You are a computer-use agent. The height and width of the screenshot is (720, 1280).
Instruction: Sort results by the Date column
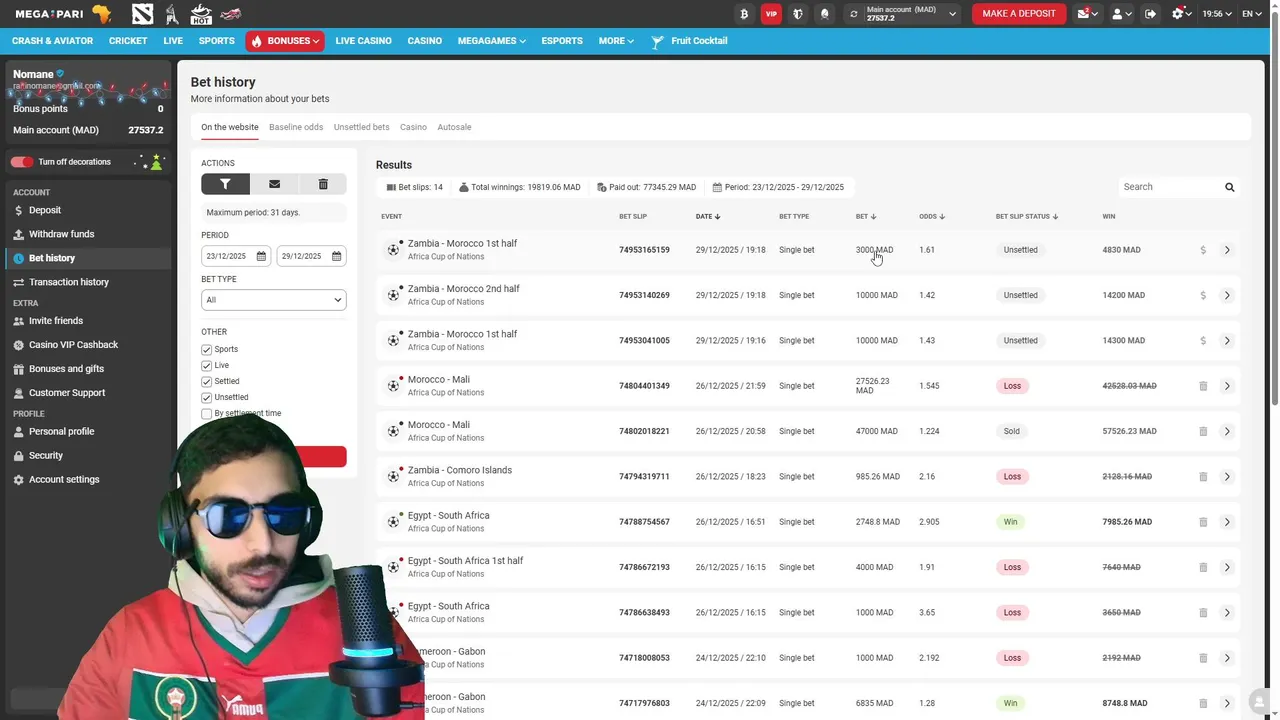708,216
